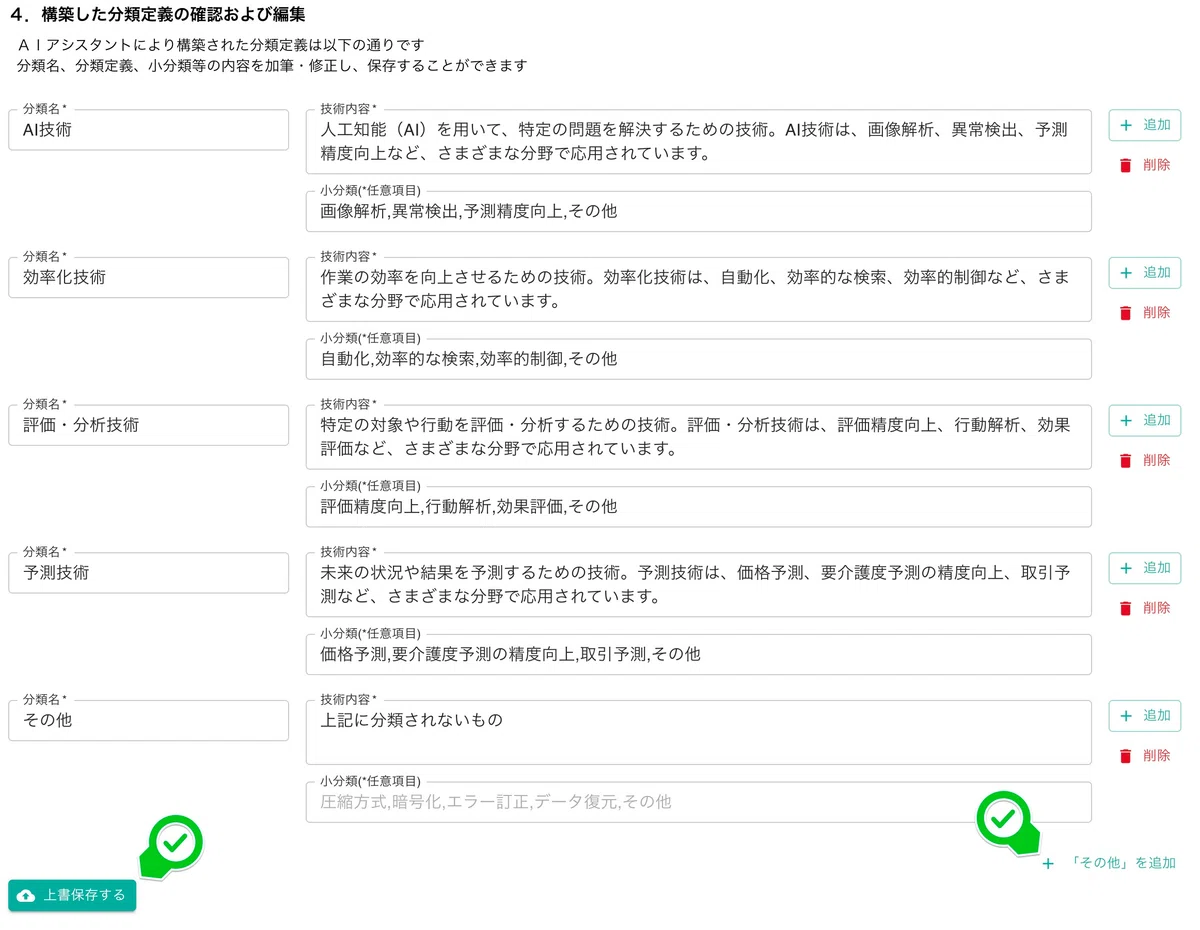
Task: Click text ＡＩアシスタントにより構築された分類定義は以下の通りです
Action: (221, 45)
